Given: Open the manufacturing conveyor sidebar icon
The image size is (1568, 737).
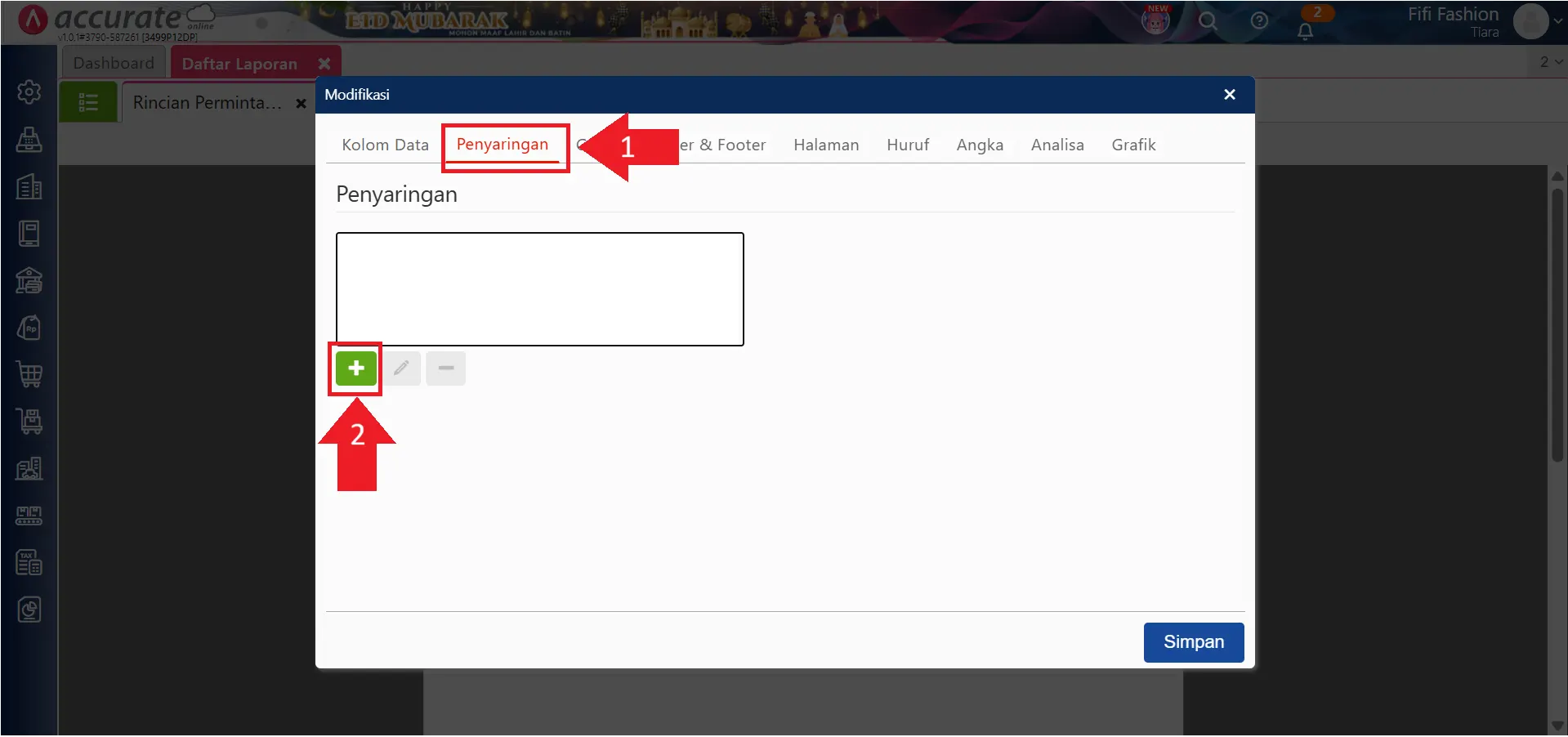Looking at the screenshot, I should 29,516.
